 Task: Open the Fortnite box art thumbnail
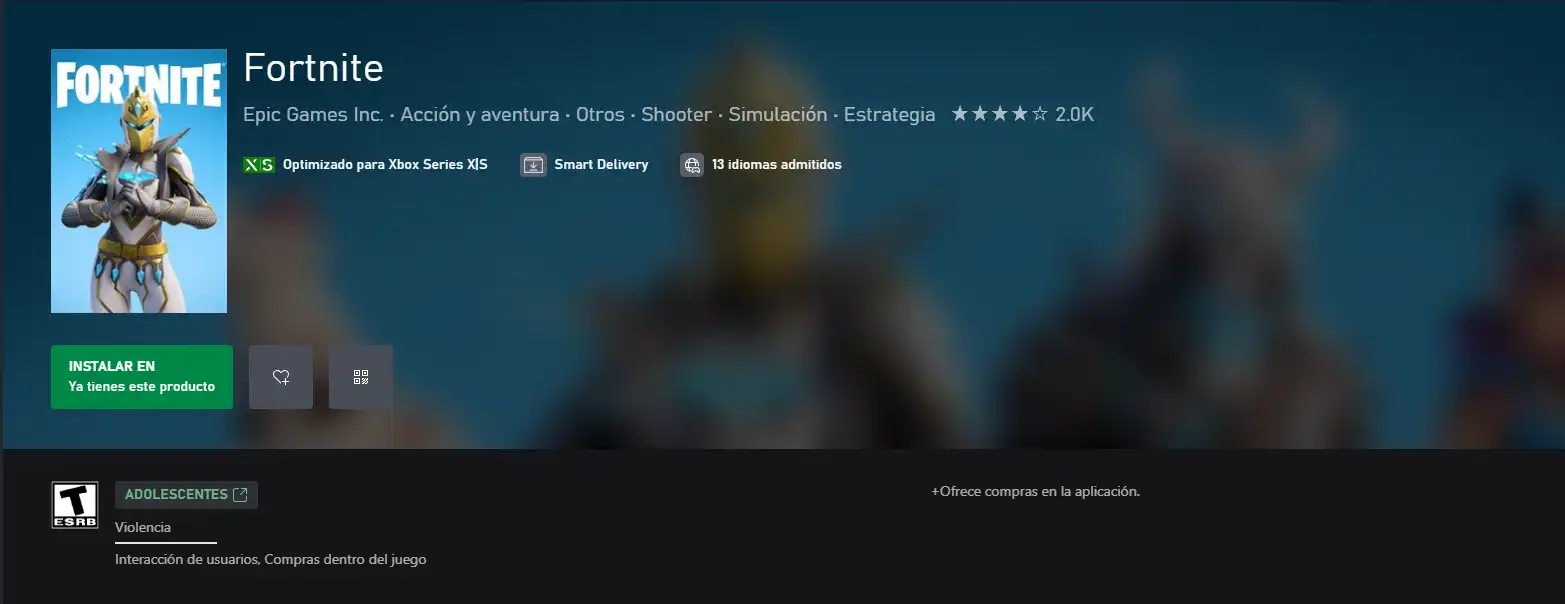pos(139,181)
